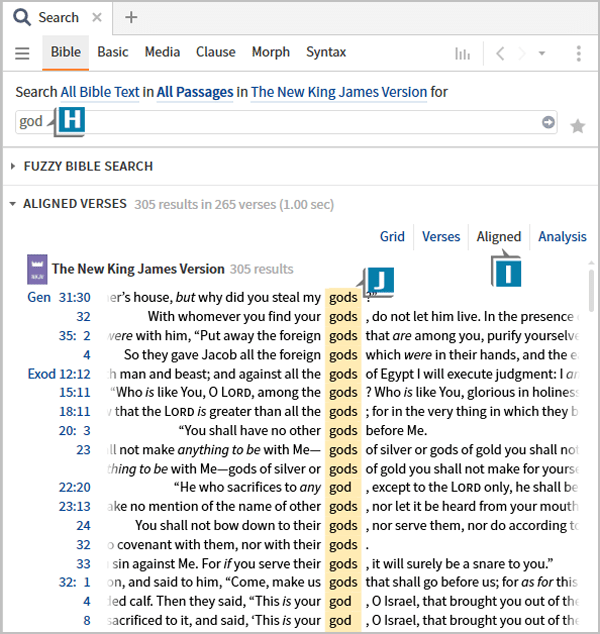Select the Bible search tab
Image resolution: width=600 pixels, height=634 pixels.
click(x=65, y=52)
